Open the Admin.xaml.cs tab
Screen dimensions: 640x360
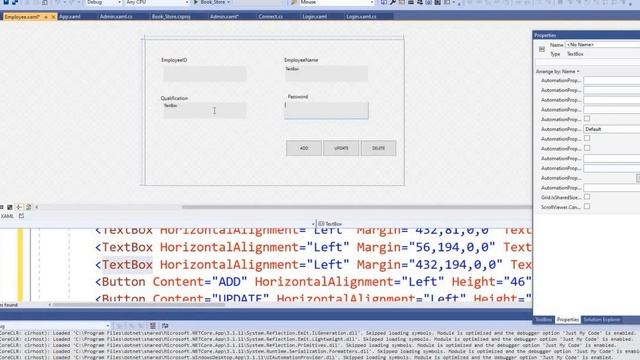point(116,17)
